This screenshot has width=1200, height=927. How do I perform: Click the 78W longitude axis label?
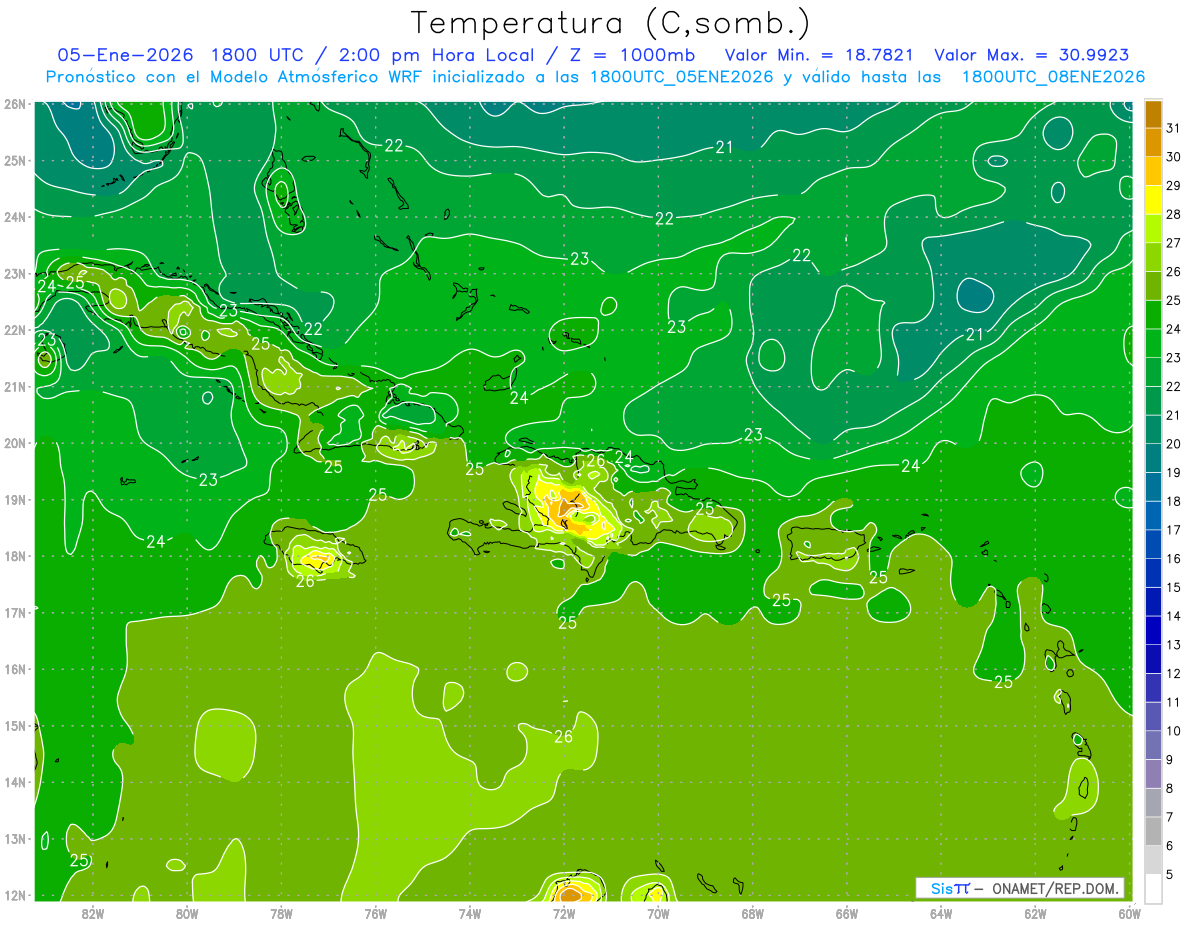click(x=281, y=913)
